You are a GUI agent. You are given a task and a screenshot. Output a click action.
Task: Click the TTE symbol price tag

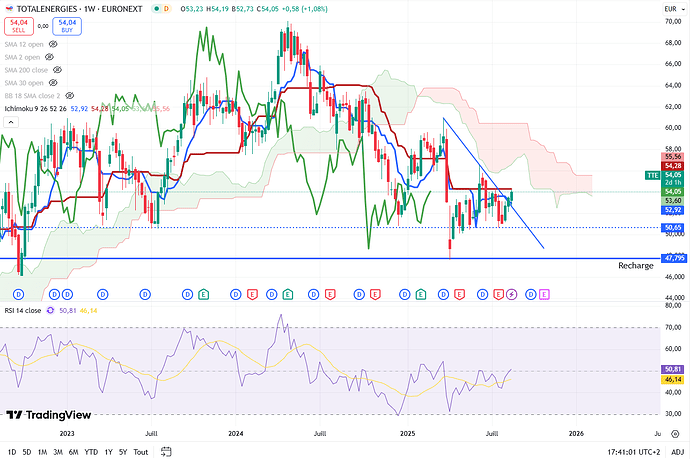coord(652,175)
